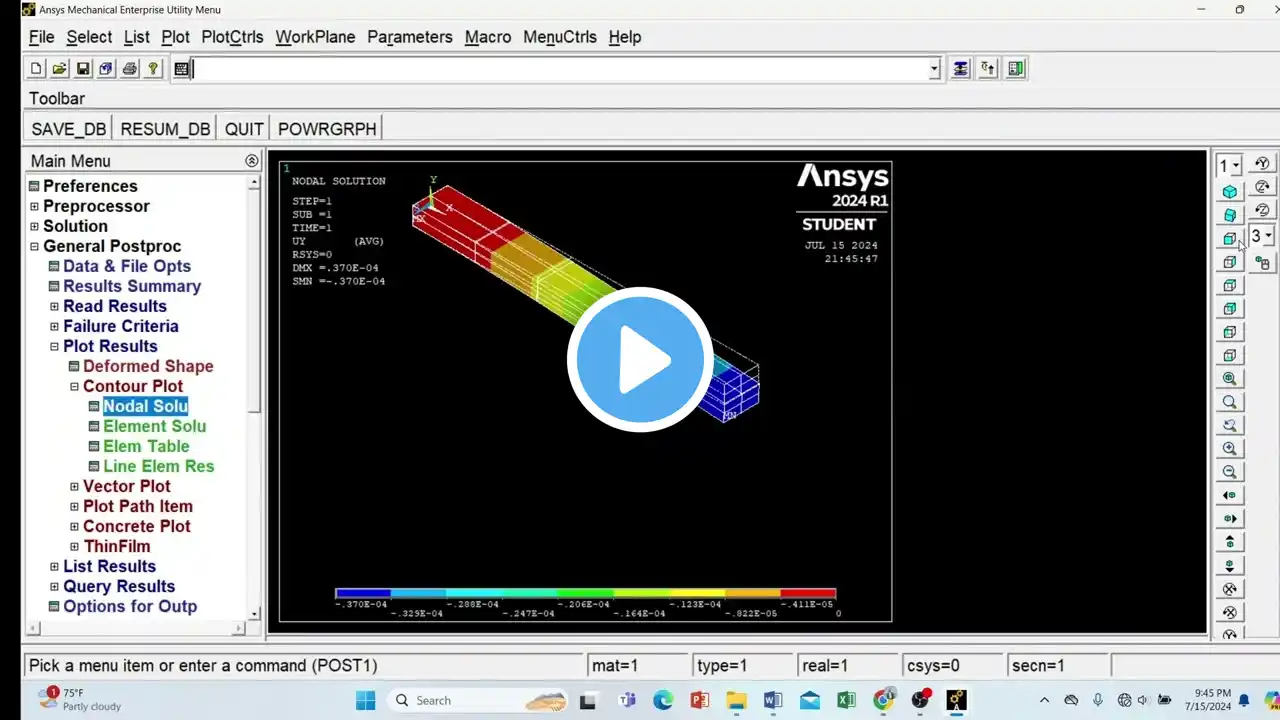Screen dimensions: 1280x720
Task: Click the Reset Picking icon
Action: 988,69
